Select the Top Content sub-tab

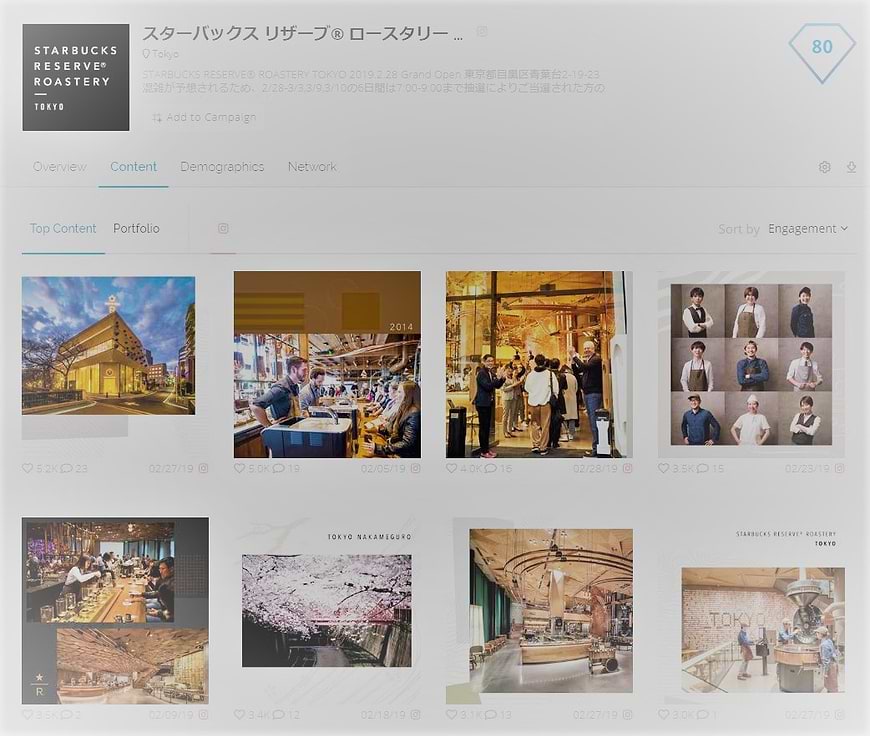coord(63,228)
